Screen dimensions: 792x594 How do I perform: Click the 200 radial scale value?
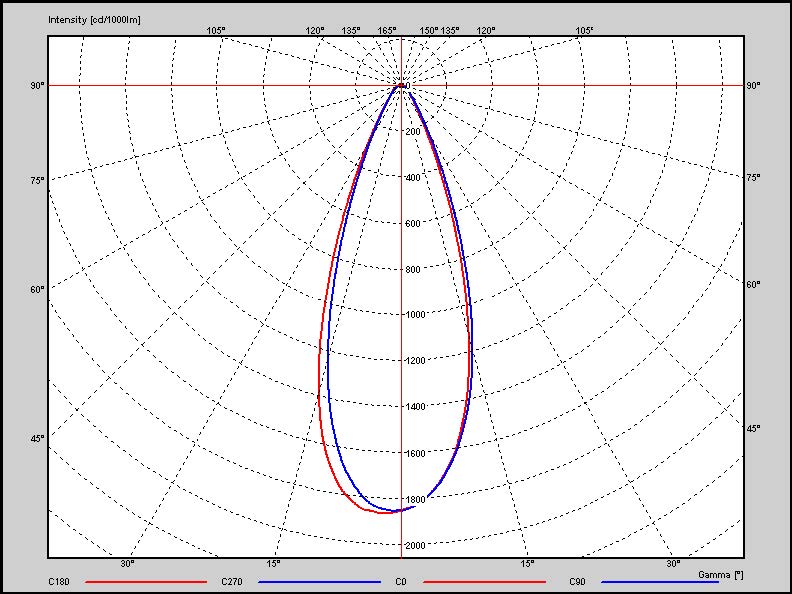412,132
